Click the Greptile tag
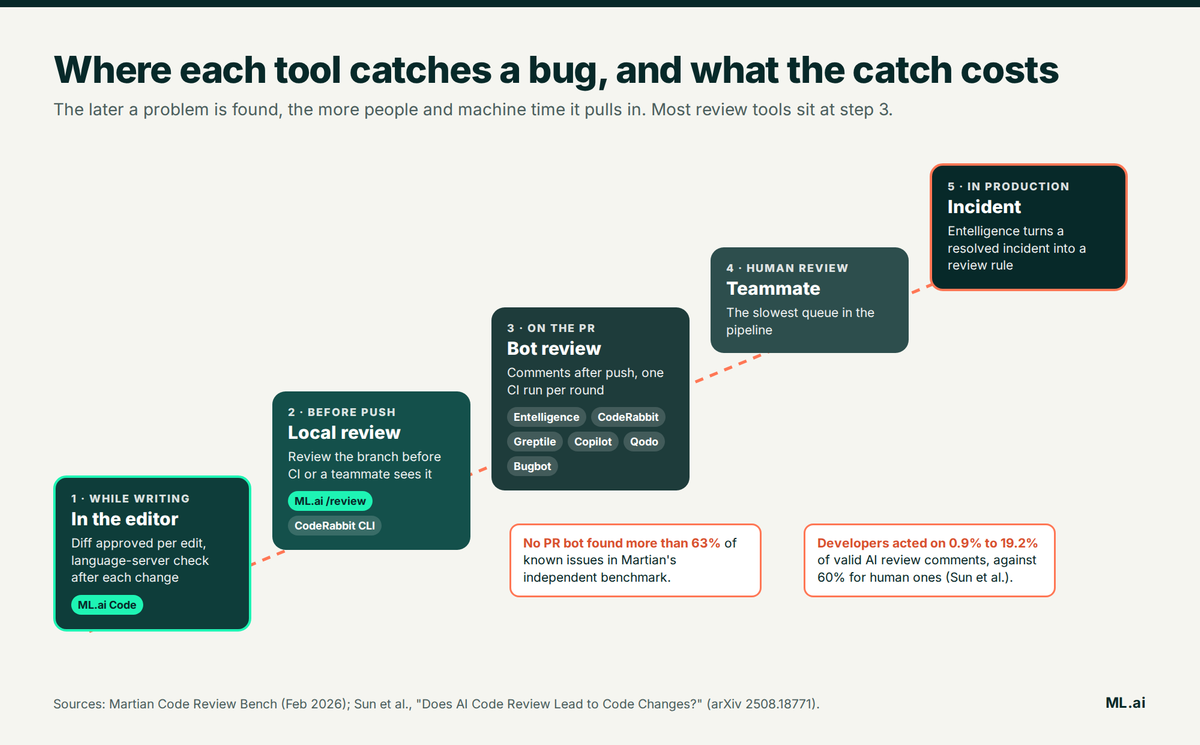Viewport: 1200px width, 745px height. (x=535, y=441)
